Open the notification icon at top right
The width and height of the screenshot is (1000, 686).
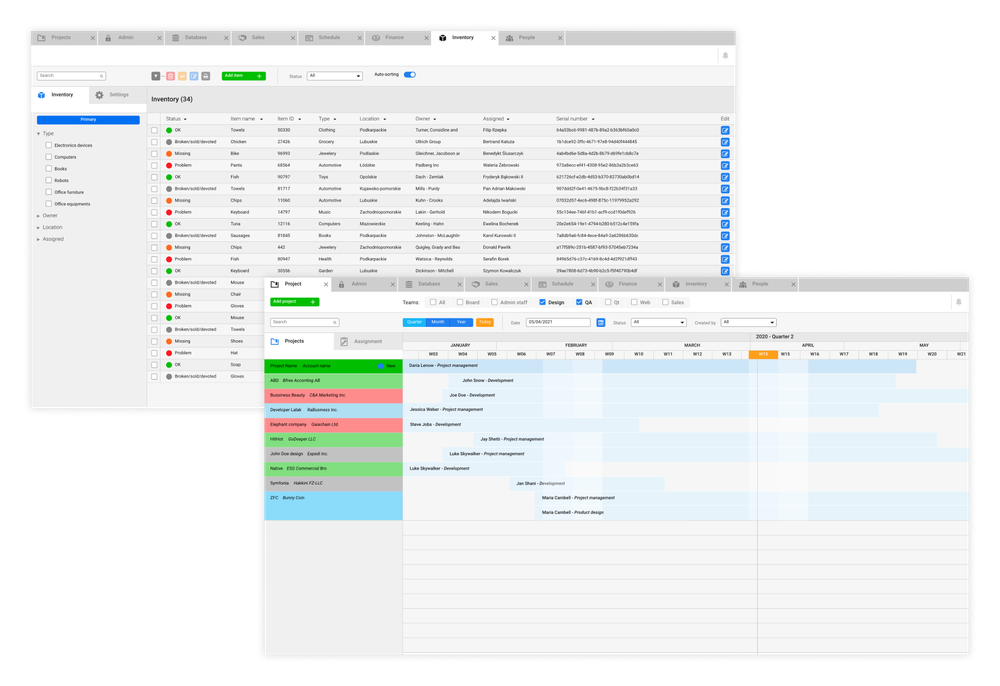[959, 301]
